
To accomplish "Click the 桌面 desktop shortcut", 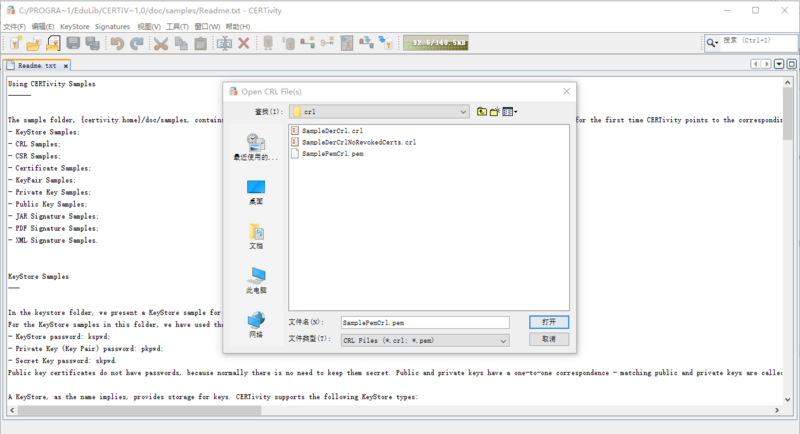I will [x=256, y=192].
